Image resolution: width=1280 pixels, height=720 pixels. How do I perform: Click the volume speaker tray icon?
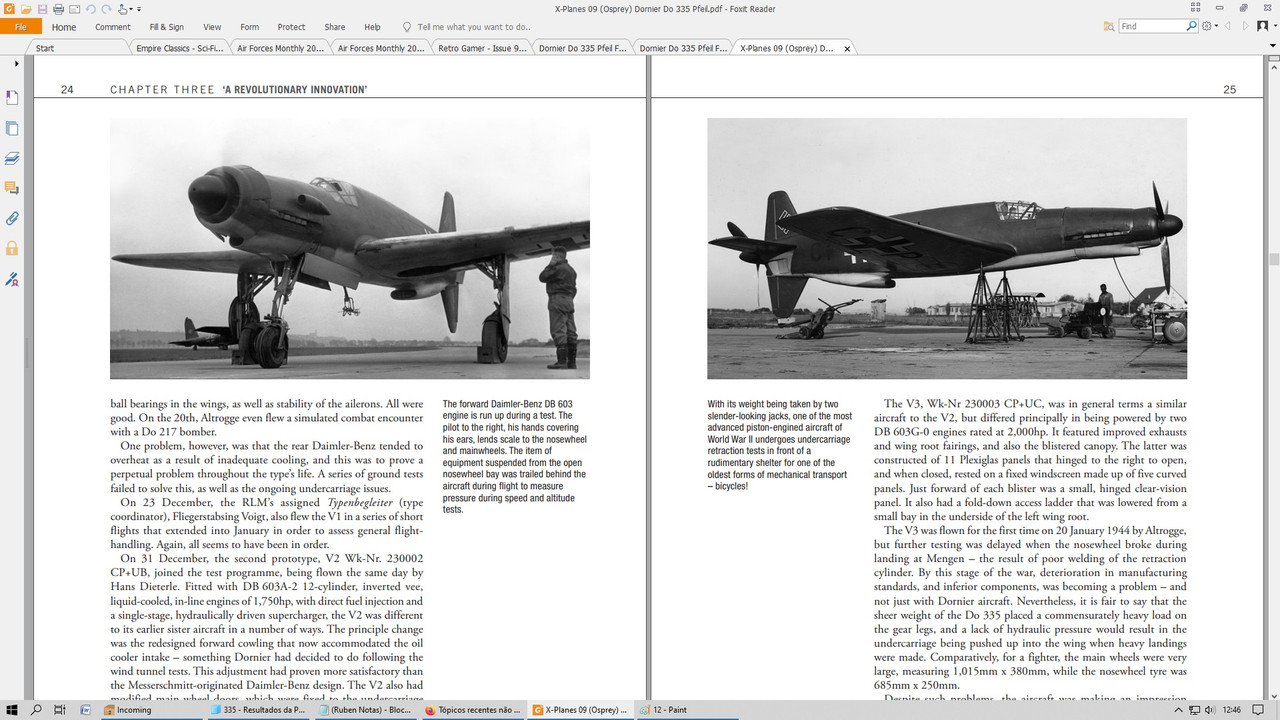pyautogui.click(x=1212, y=710)
